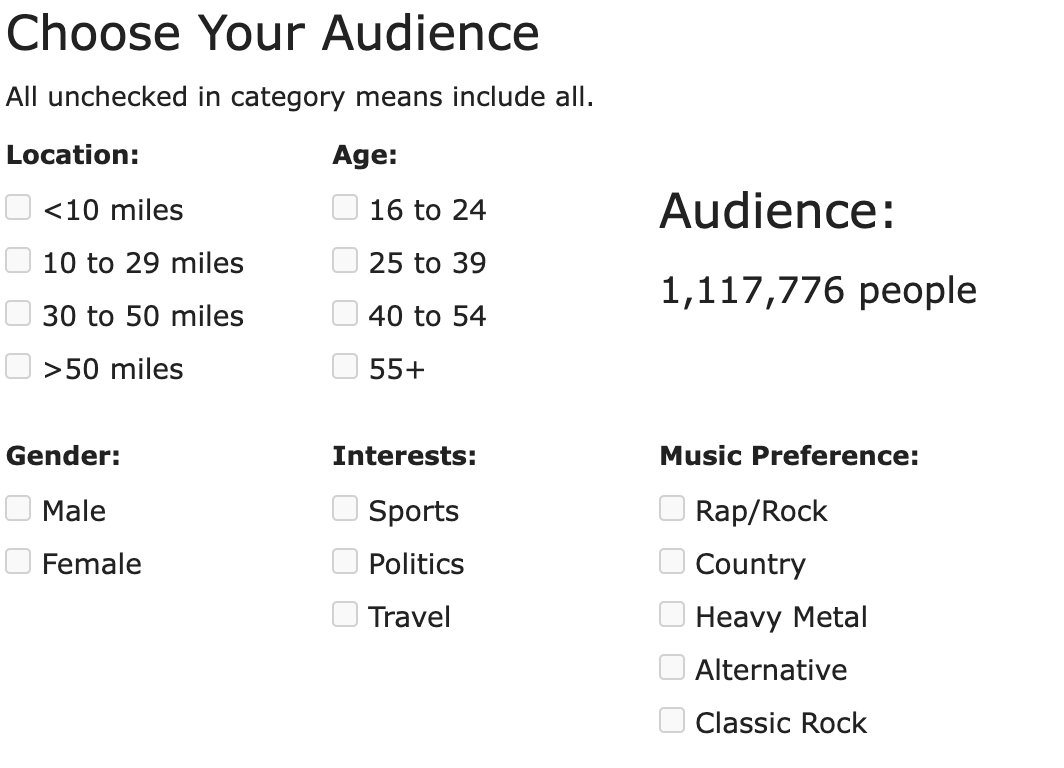Check the Classic Rock checkbox

point(672,720)
